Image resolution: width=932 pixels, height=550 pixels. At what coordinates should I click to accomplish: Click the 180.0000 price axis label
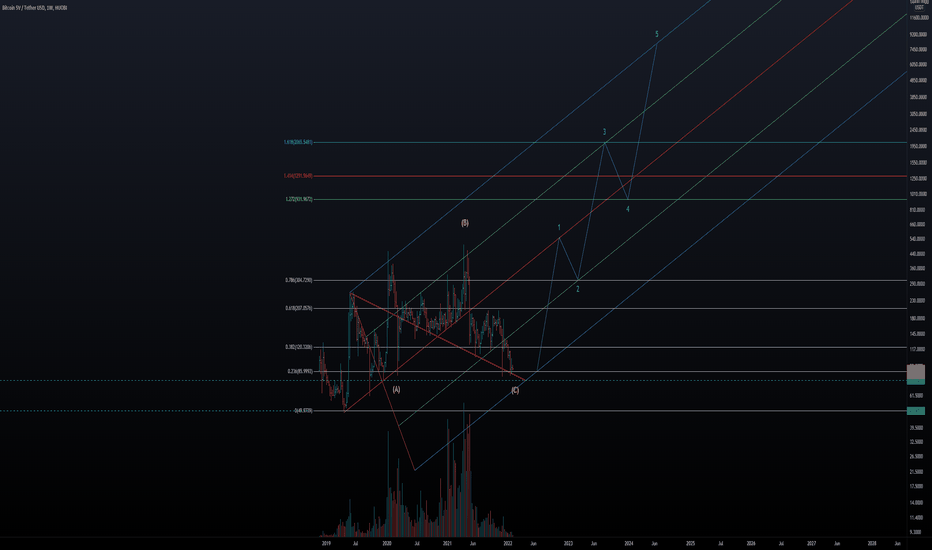[x=918, y=319]
